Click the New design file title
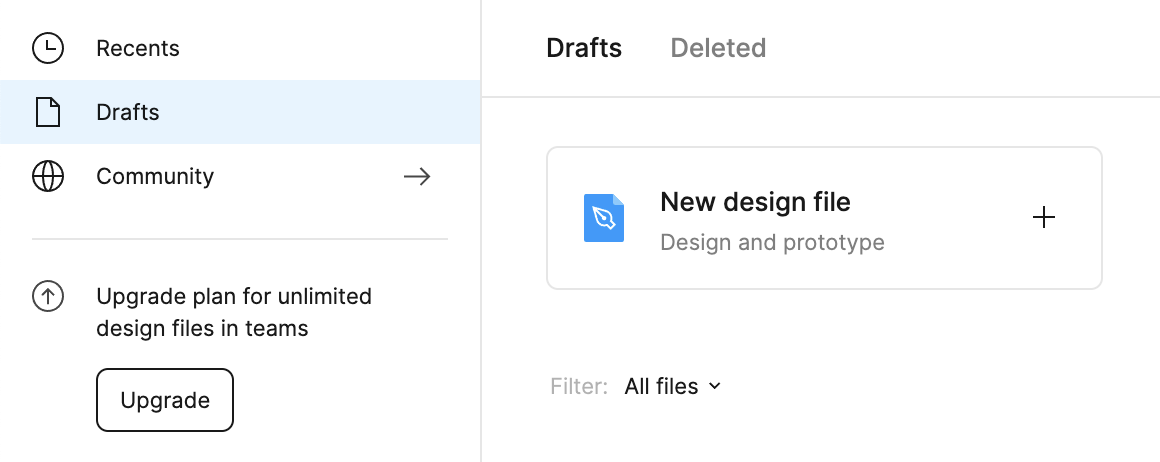 pyautogui.click(x=755, y=201)
